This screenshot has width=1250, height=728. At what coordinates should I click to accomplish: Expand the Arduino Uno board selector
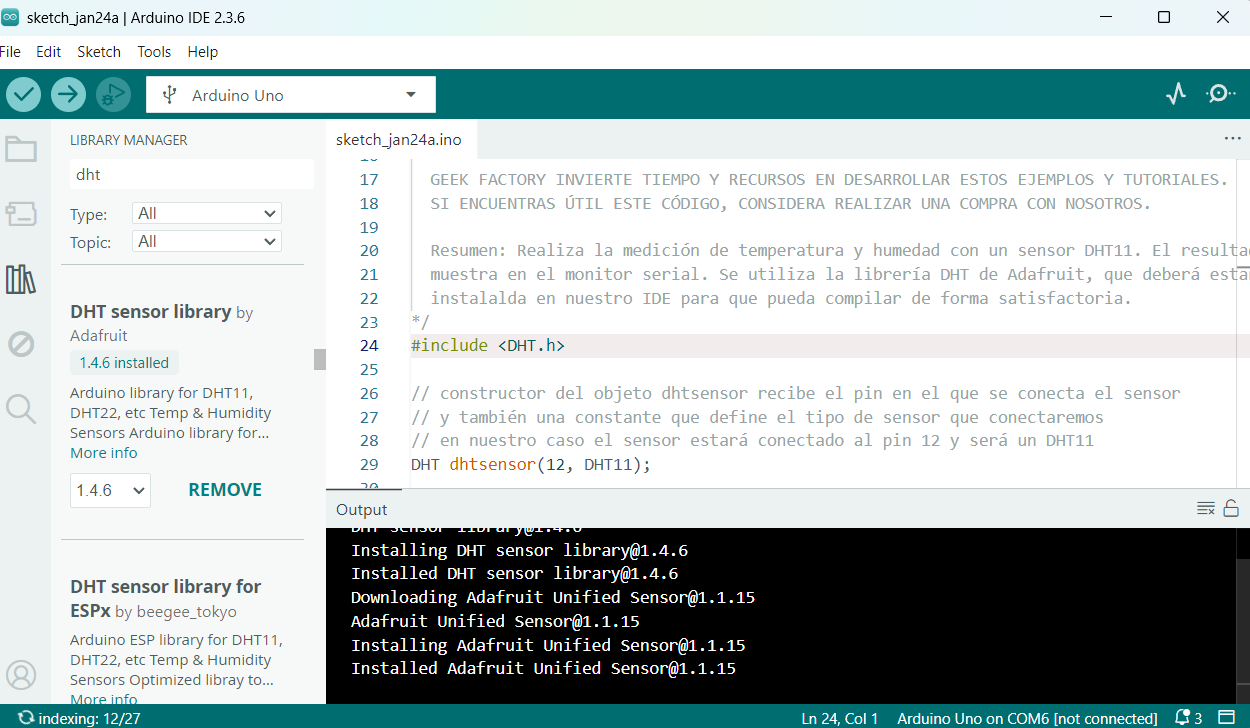tap(291, 95)
